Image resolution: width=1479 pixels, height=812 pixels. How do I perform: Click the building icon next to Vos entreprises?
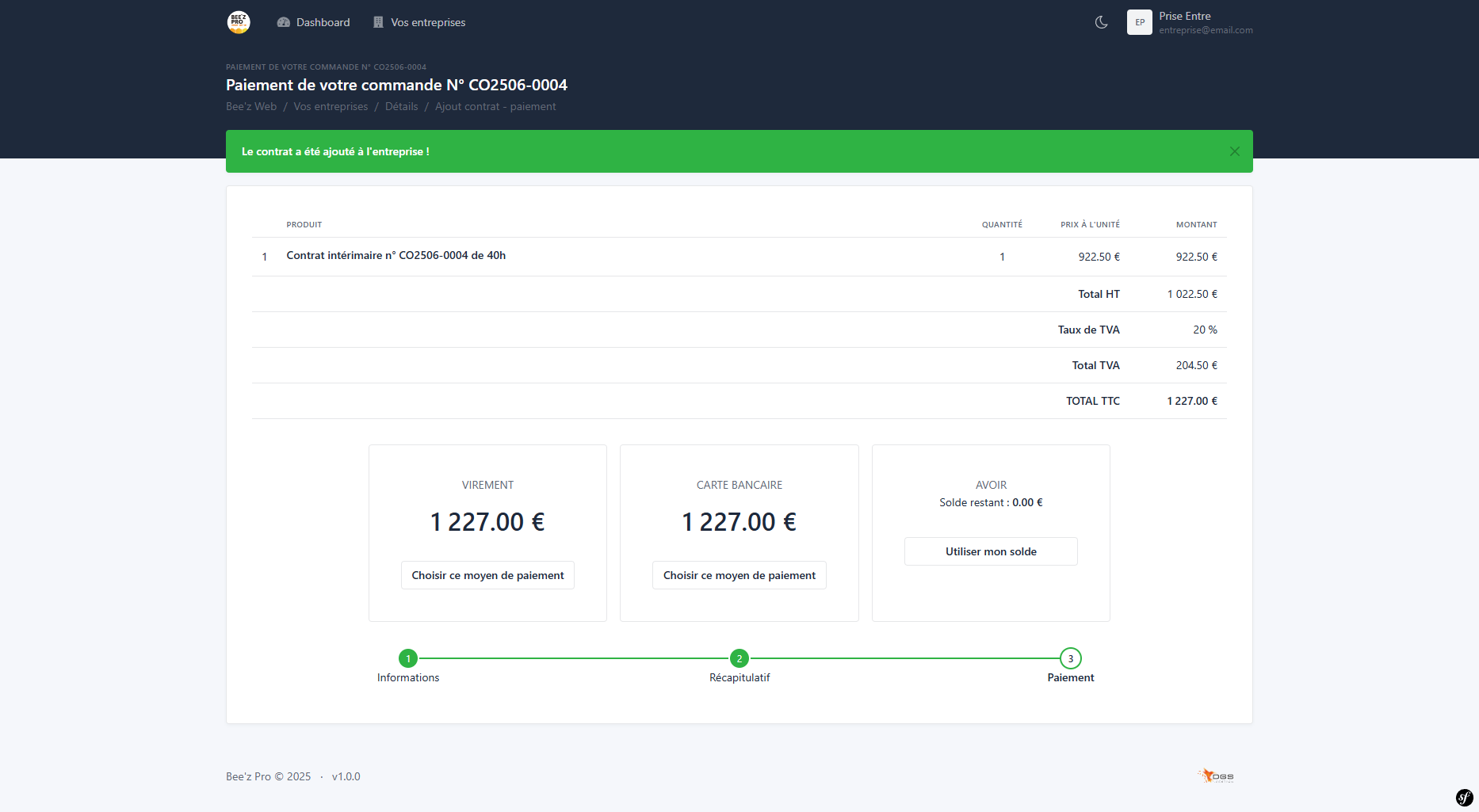[376, 22]
